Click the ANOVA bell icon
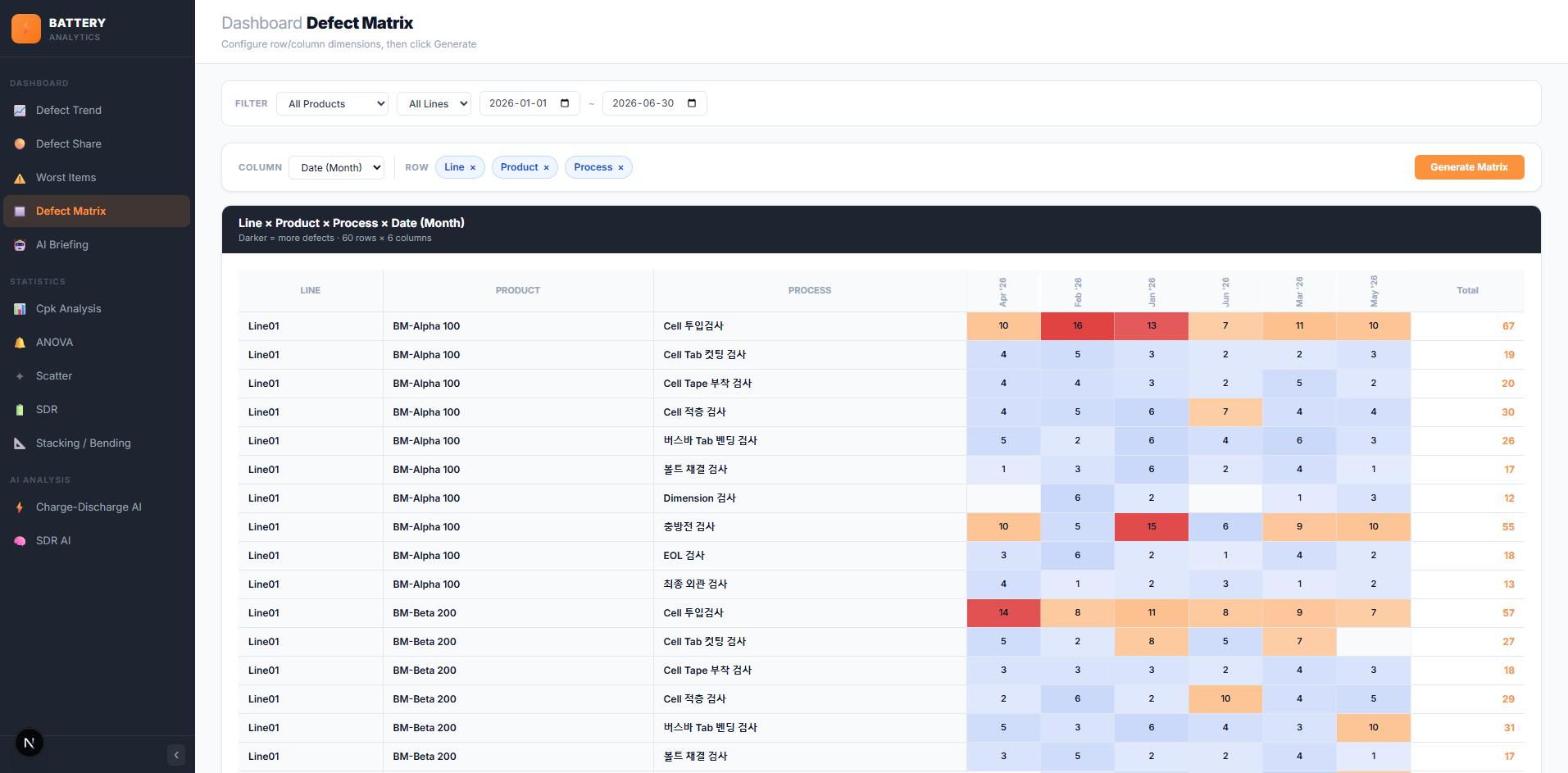 20,343
